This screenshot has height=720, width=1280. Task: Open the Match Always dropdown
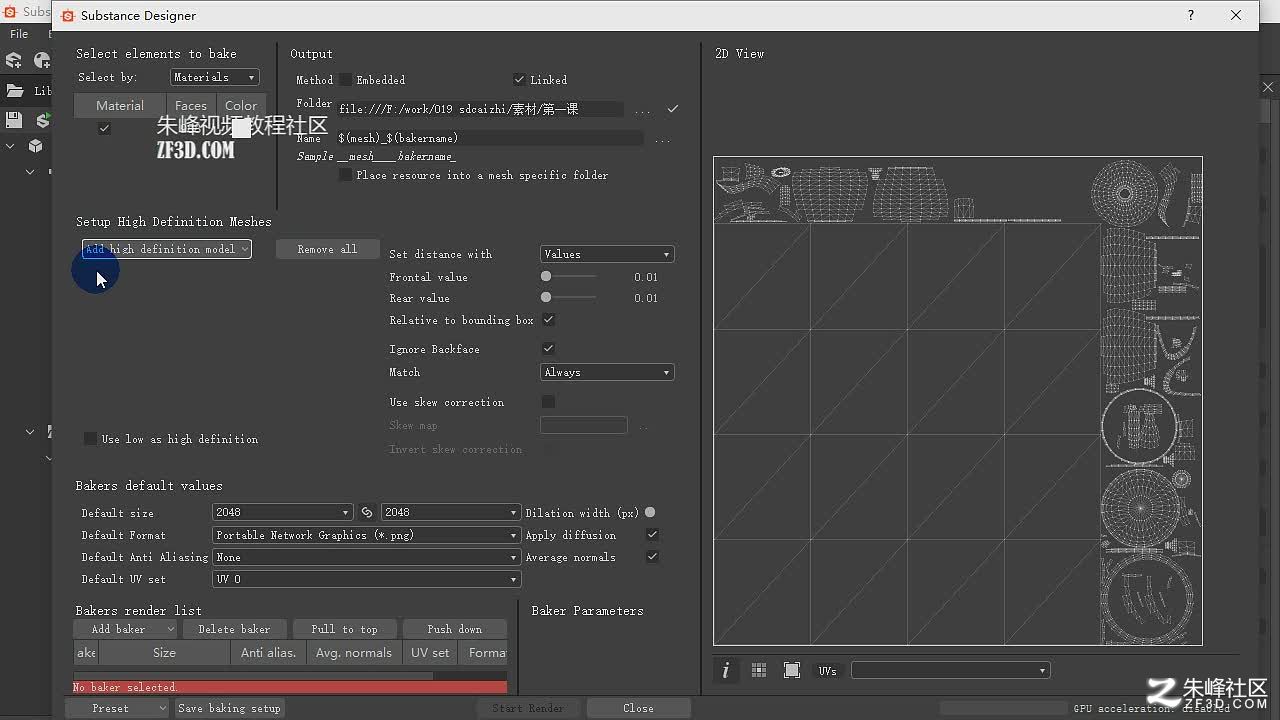coord(607,372)
